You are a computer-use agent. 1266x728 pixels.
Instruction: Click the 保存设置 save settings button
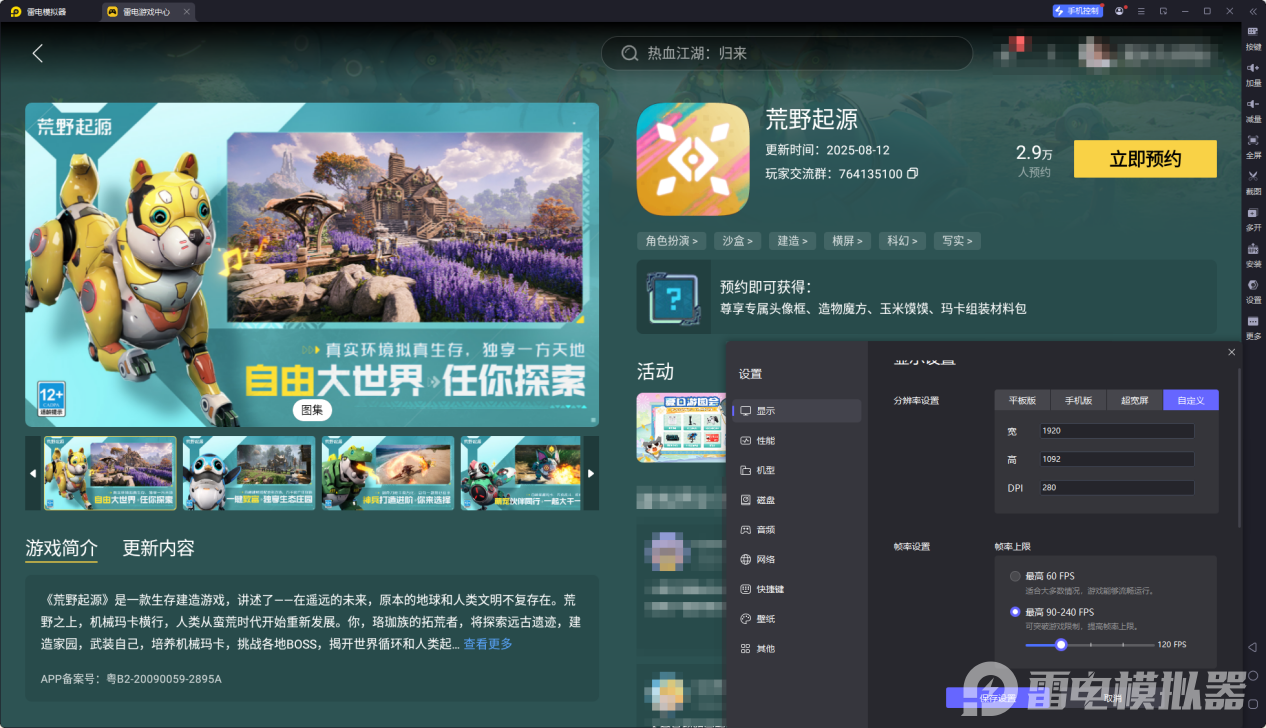pyautogui.click(x=997, y=697)
